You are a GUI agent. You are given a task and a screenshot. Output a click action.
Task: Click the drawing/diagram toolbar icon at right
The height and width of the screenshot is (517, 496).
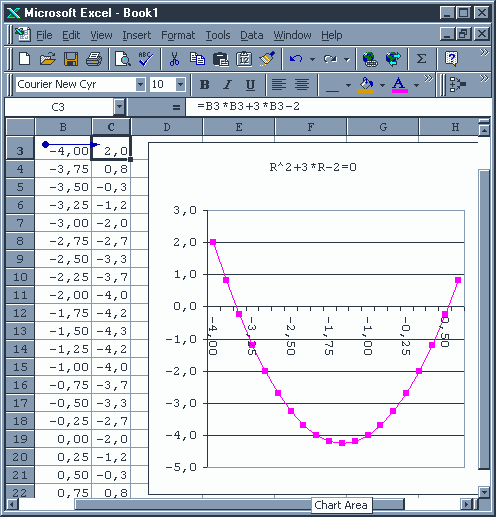click(x=458, y=85)
